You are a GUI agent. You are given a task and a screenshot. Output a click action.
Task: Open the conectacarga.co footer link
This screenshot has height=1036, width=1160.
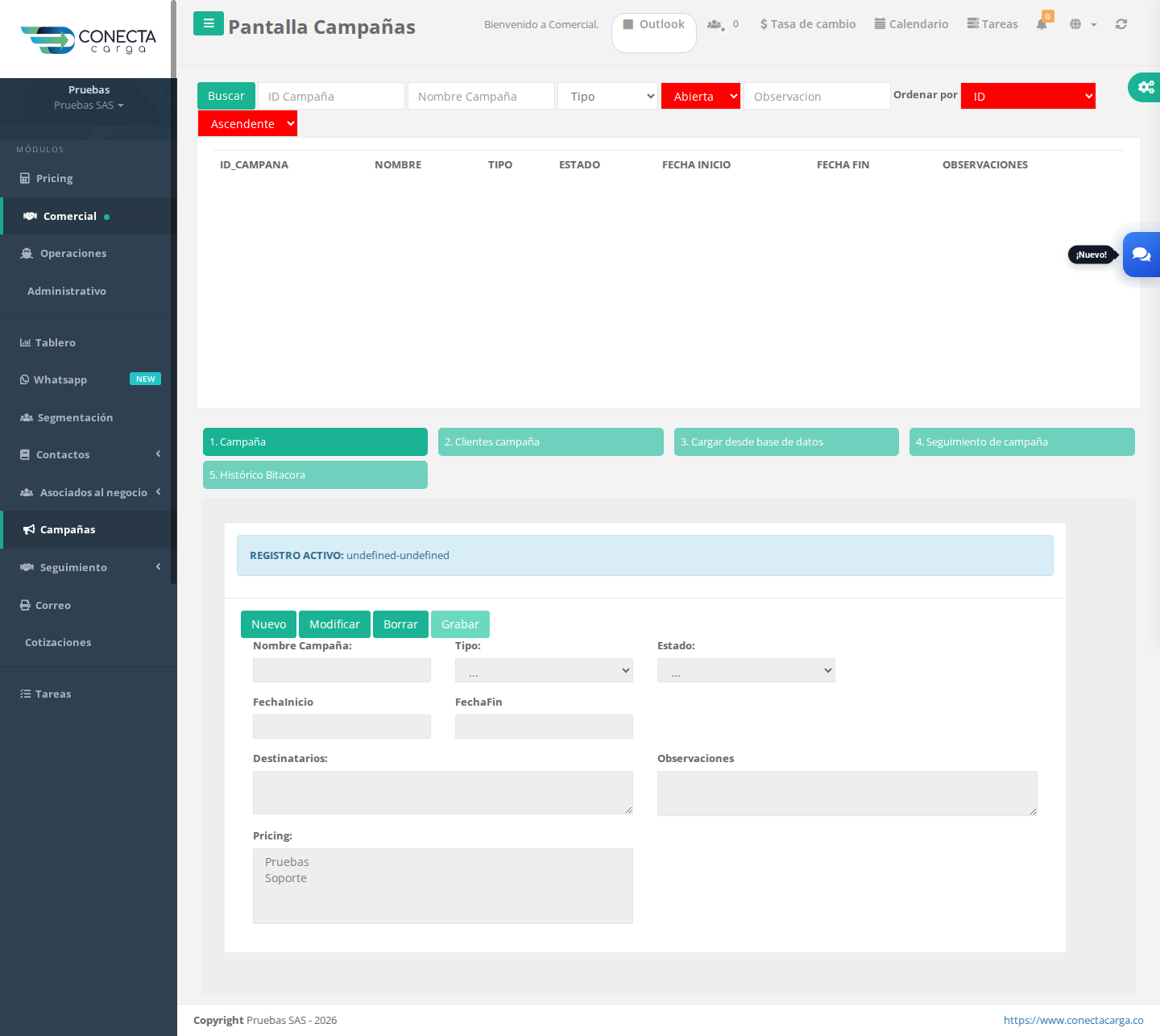pos(1073,1020)
